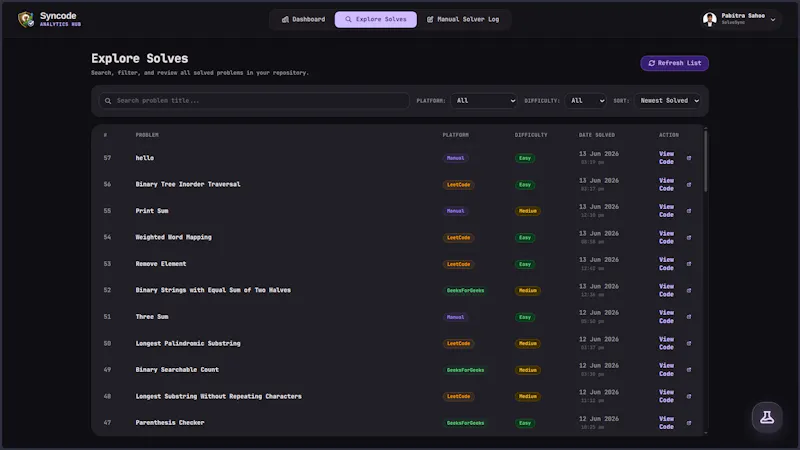Click the Problem column header
The width and height of the screenshot is (800, 450).
pos(147,135)
